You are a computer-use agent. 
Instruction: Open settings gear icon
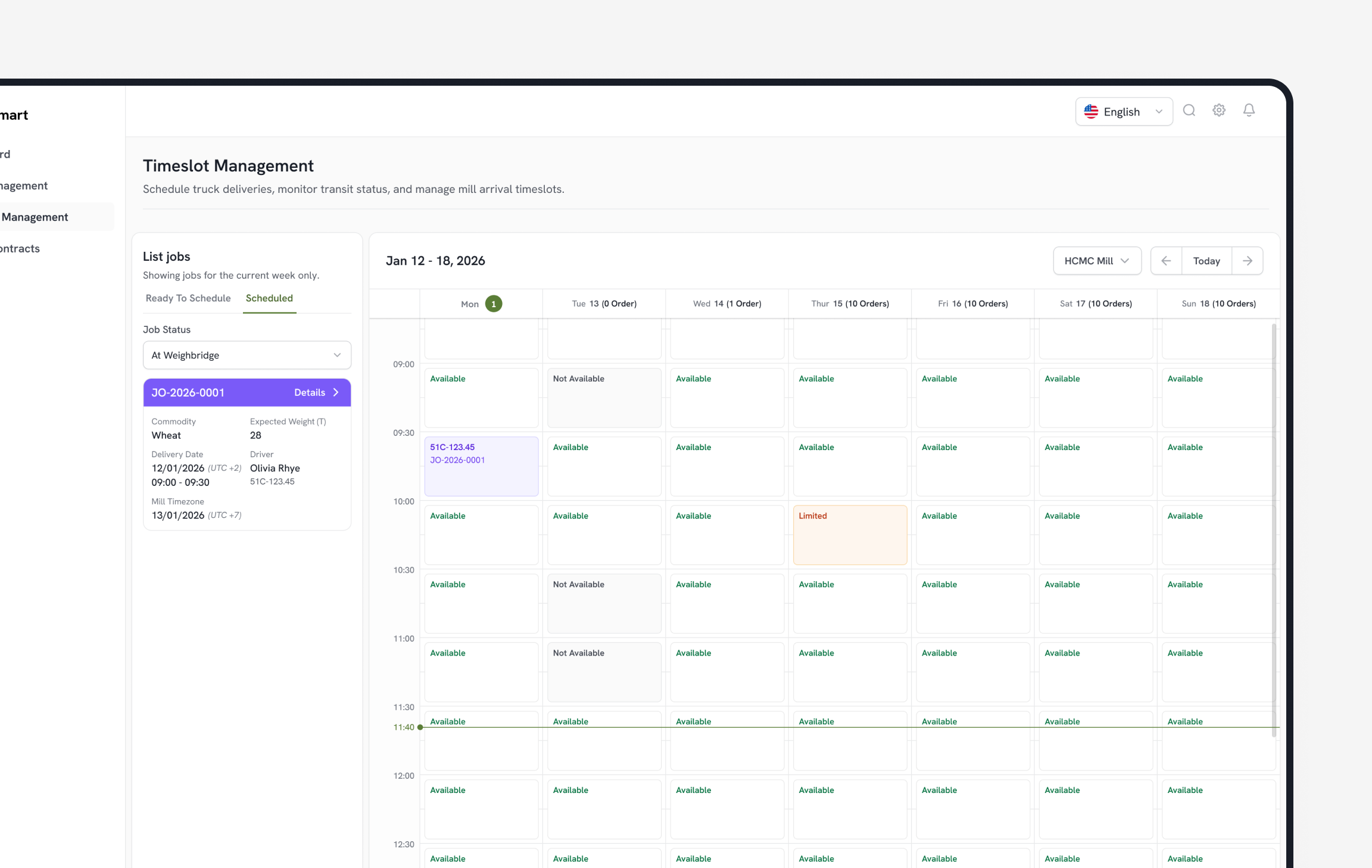1219,110
